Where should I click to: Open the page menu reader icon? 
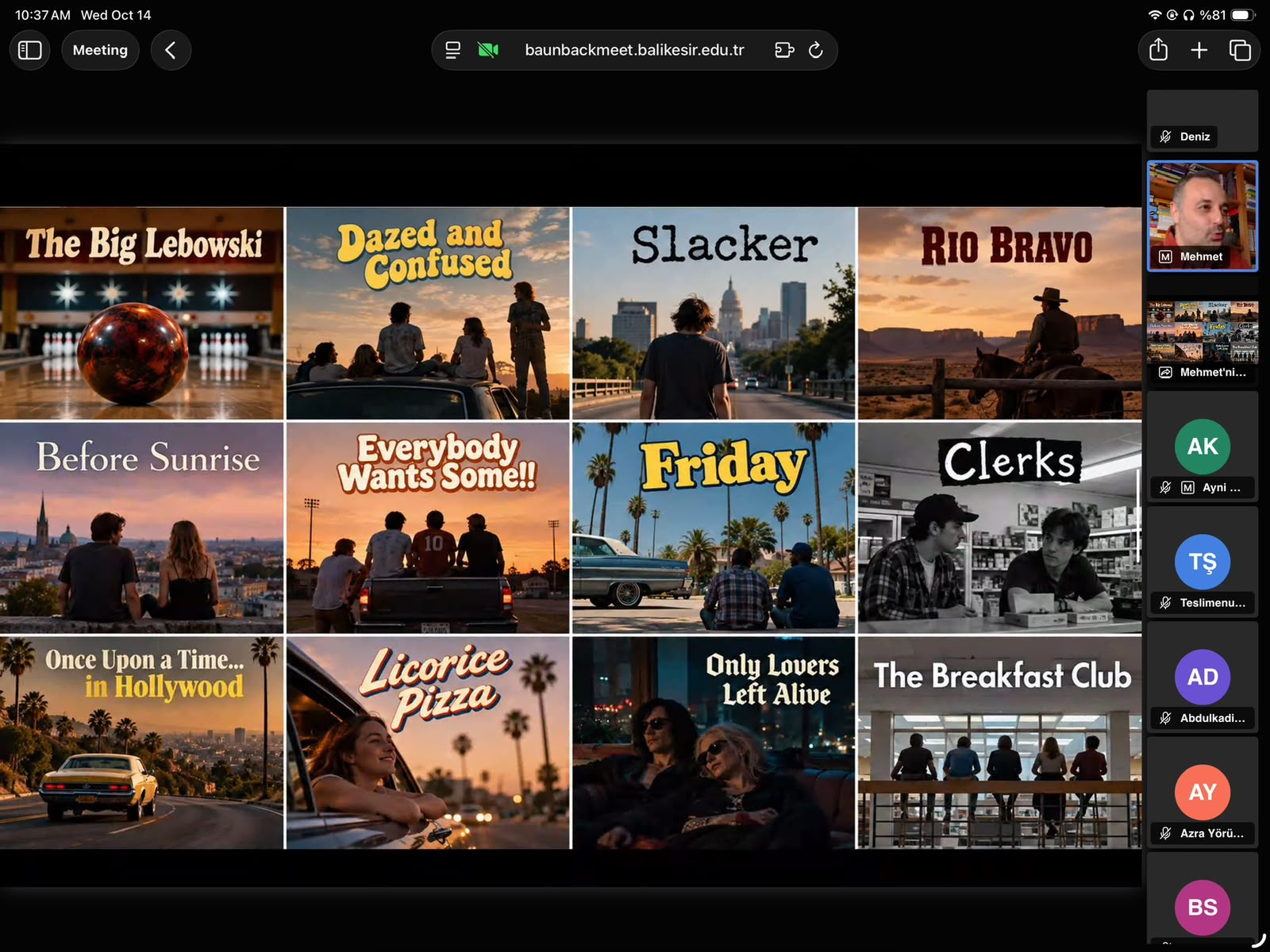452,50
